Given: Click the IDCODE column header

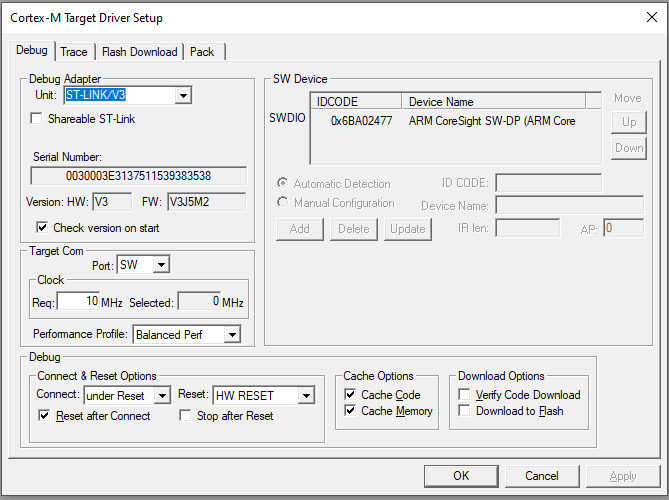Looking at the screenshot, I should (x=356, y=102).
